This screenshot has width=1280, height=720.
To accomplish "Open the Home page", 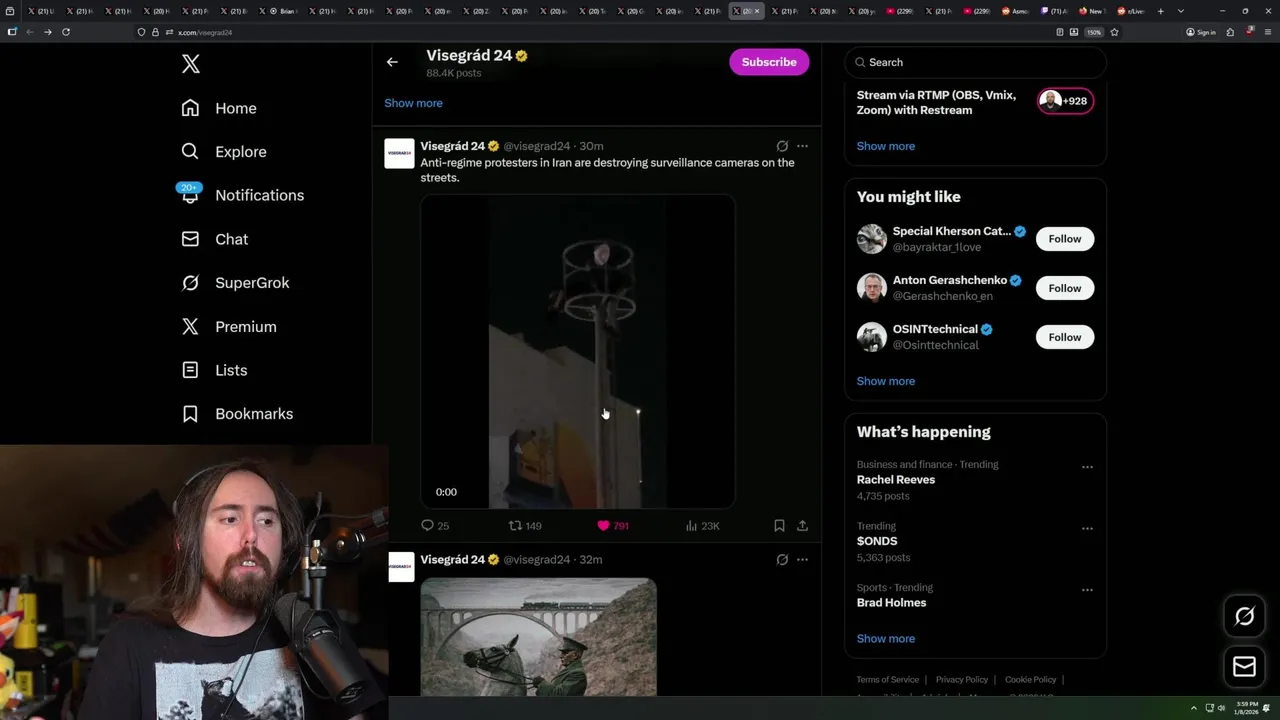I will (x=219, y=108).
